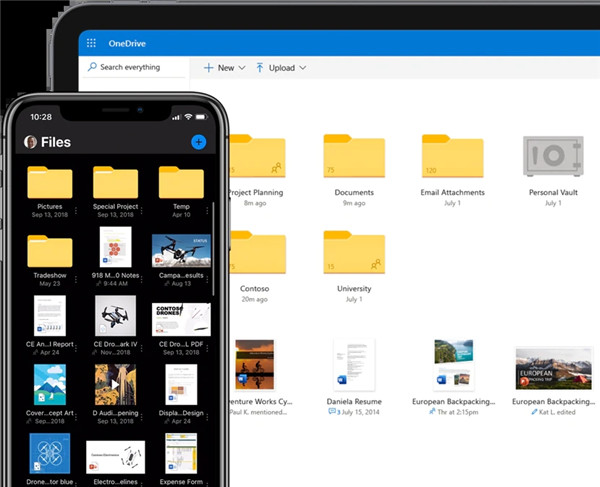
Task: Open the Pictures folder on phone
Action: point(49,183)
